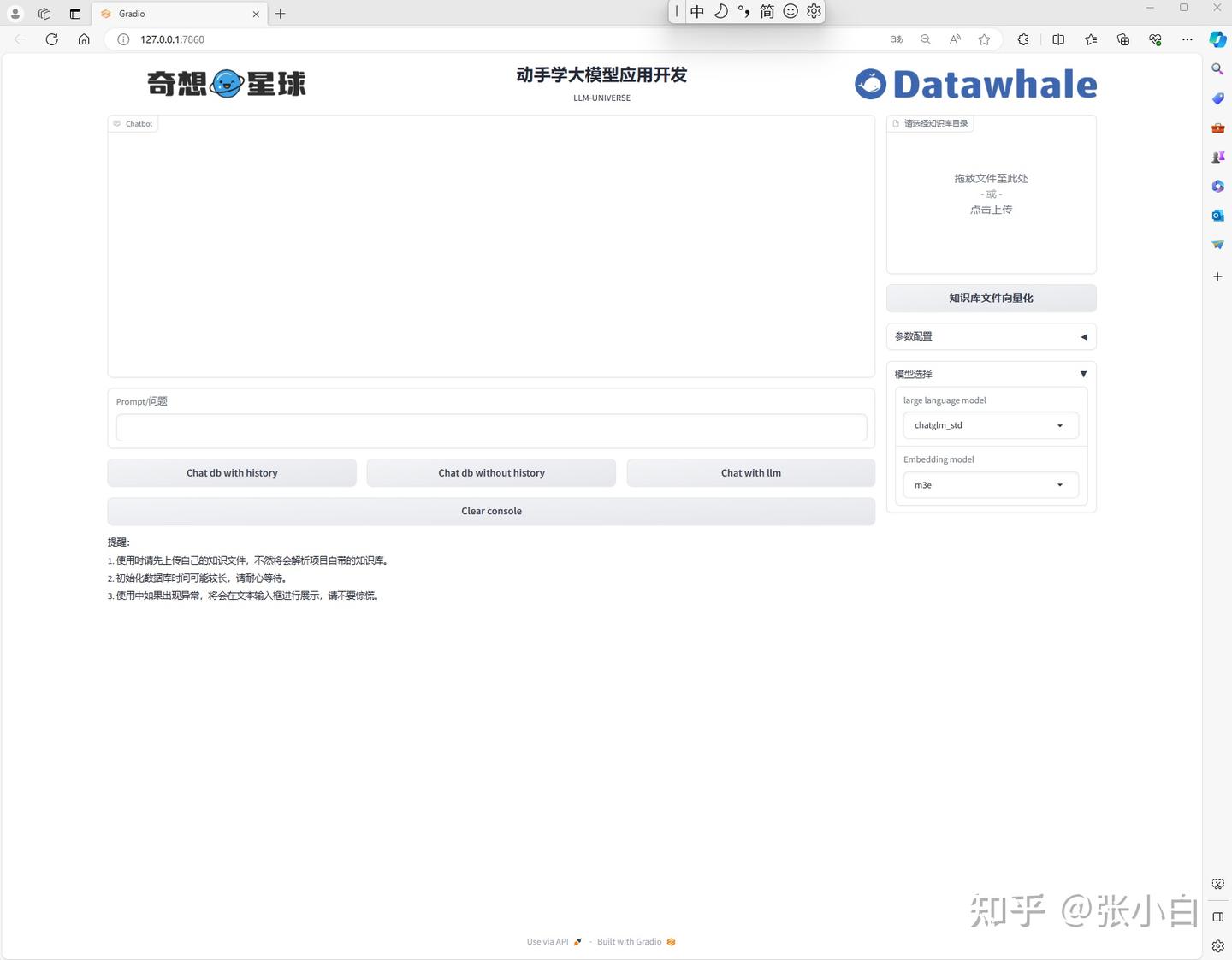Screen dimensions: 1232x960
Task: Open the Tools toolbox icon in sidebar
Action: [1217, 127]
